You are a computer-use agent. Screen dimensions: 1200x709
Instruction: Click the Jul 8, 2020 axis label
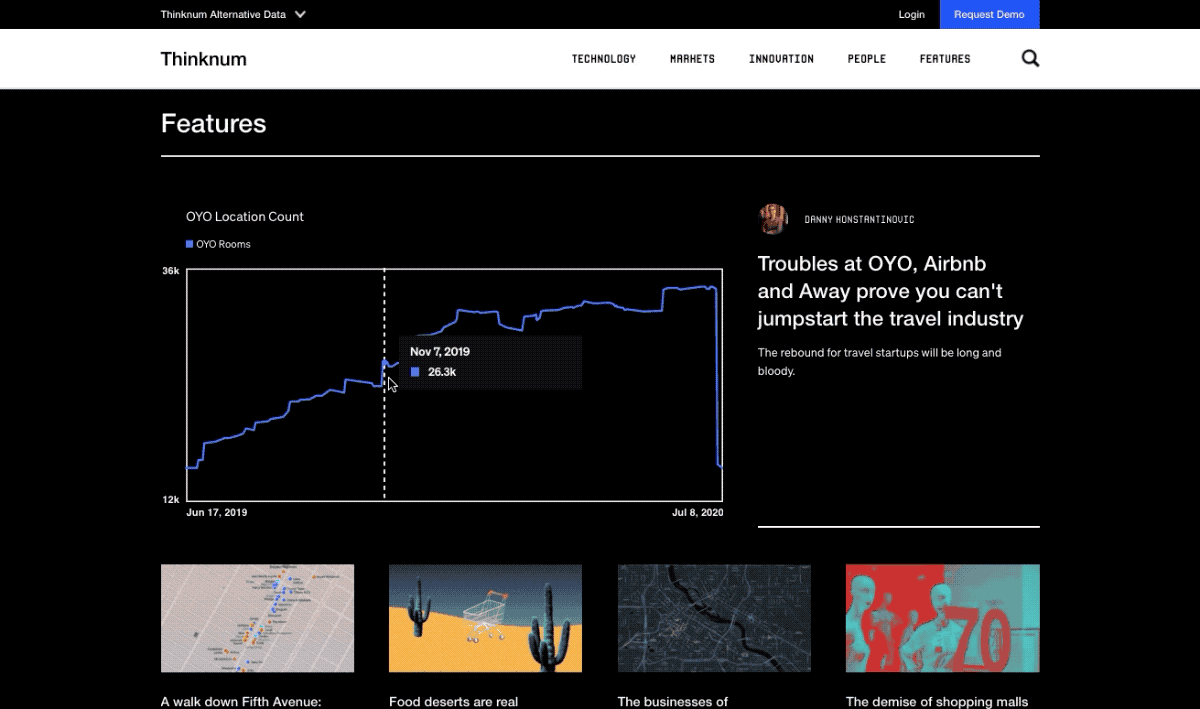(697, 512)
